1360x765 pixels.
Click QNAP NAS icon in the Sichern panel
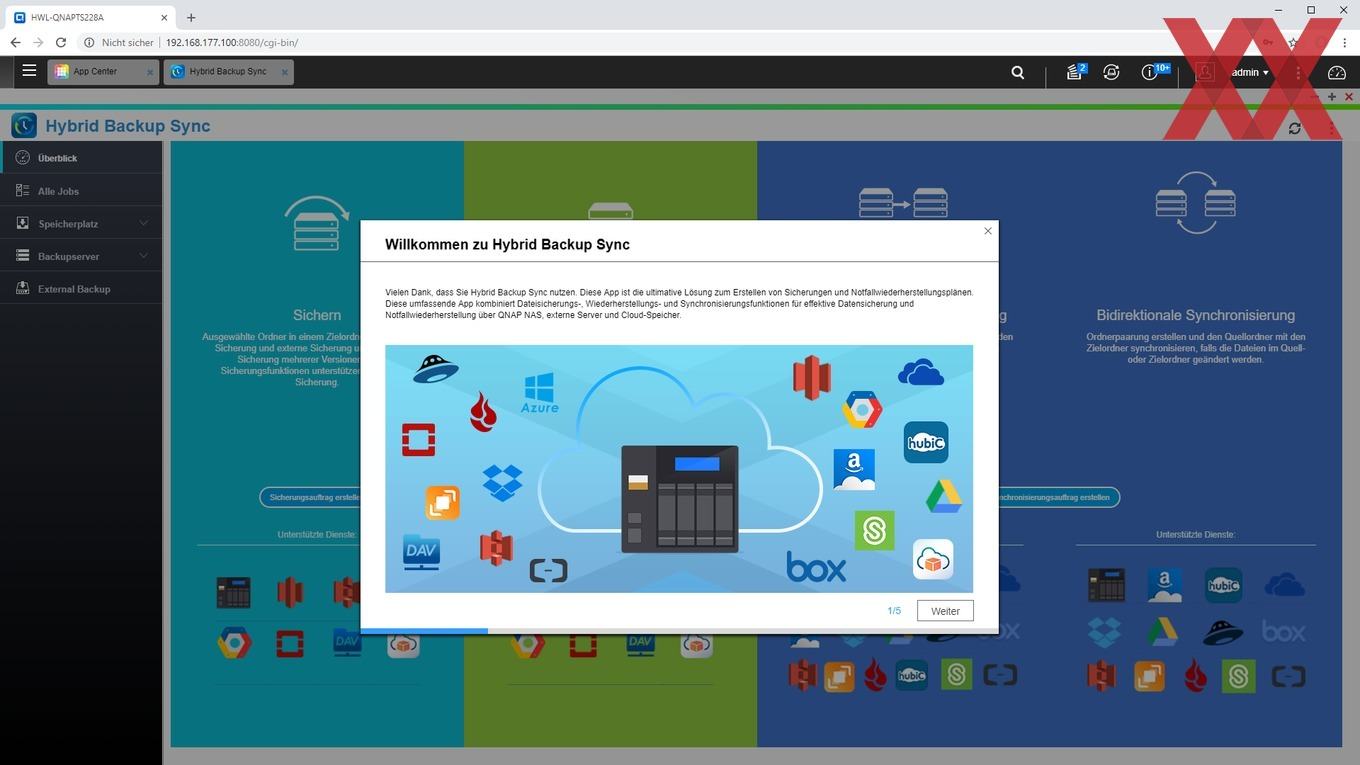pos(233,592)
